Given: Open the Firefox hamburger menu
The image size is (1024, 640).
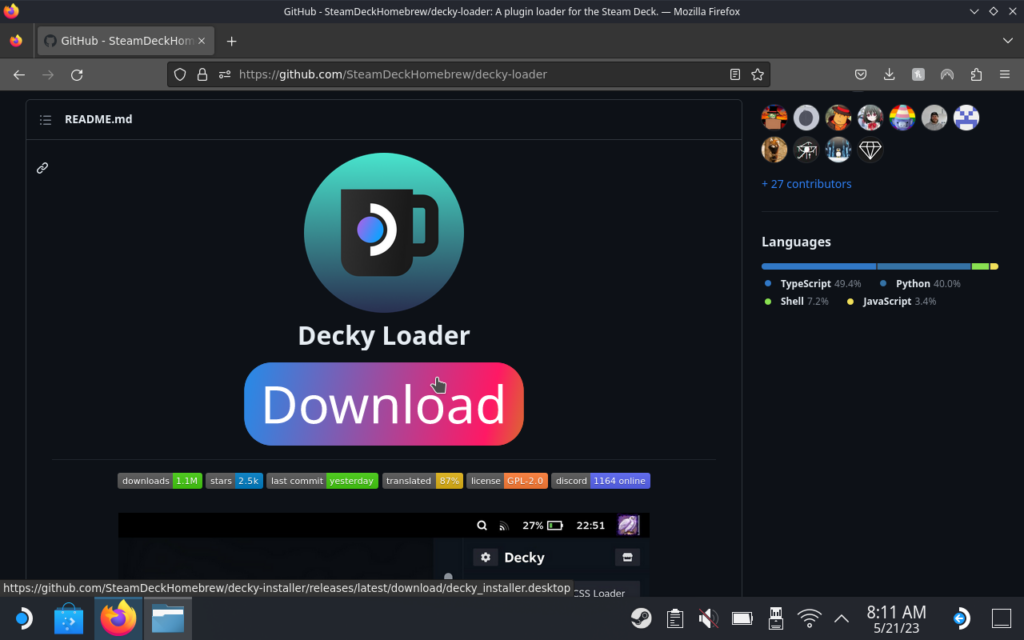Looking at the screenshot, I should (1004, 74).
